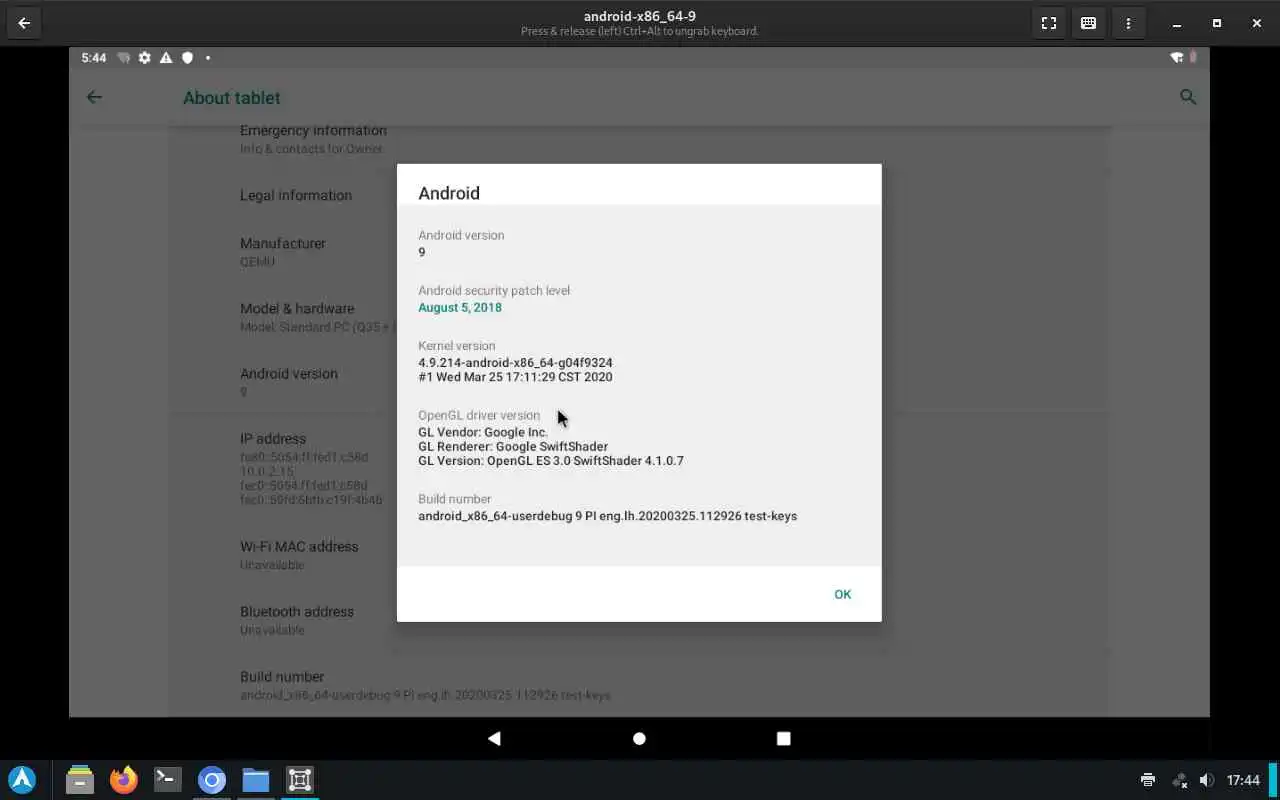
Task: Click the Android dialog title
Action: [449, 193]
